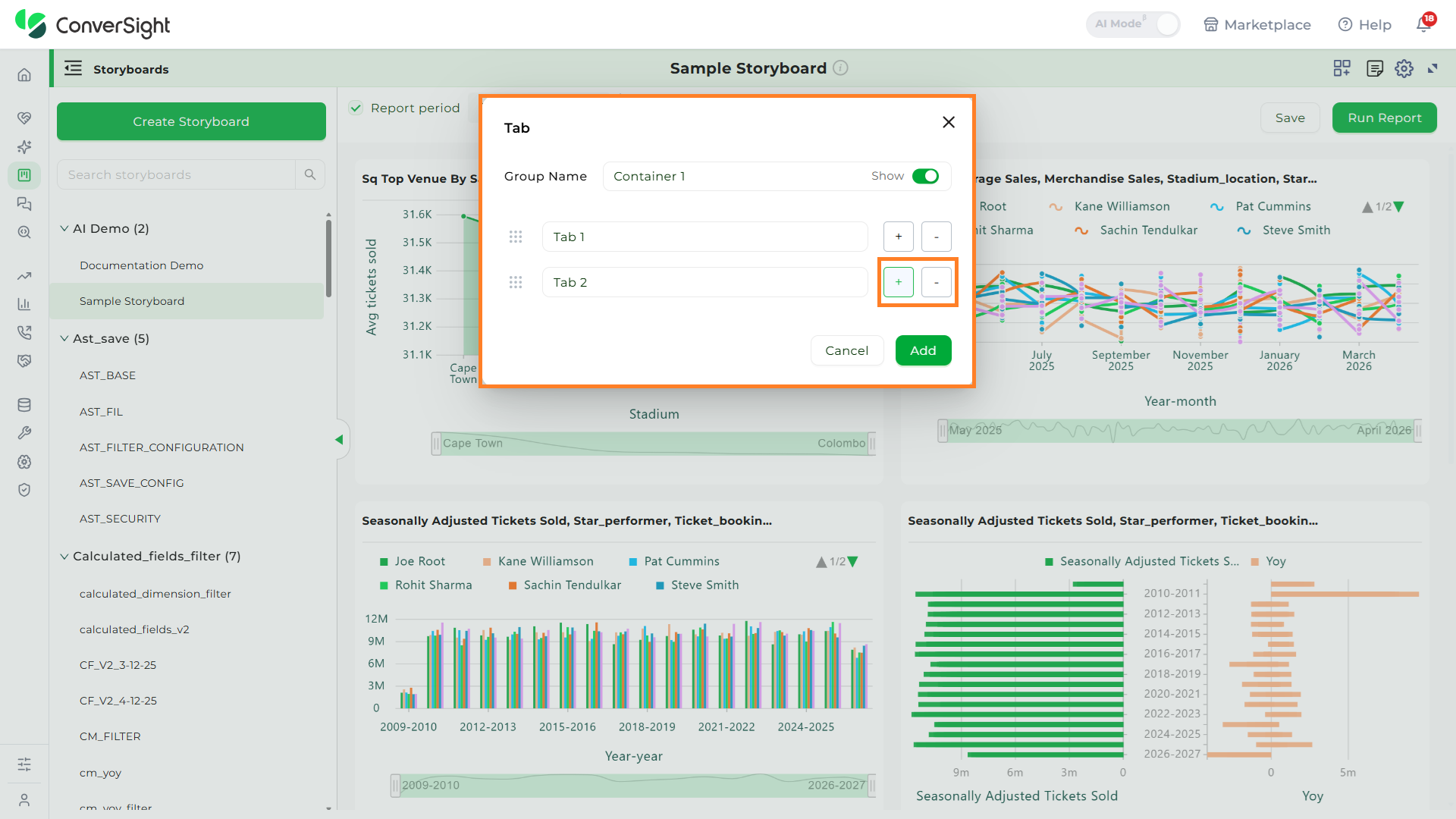Click the Create Storyboard button

(x=191, y=121)
